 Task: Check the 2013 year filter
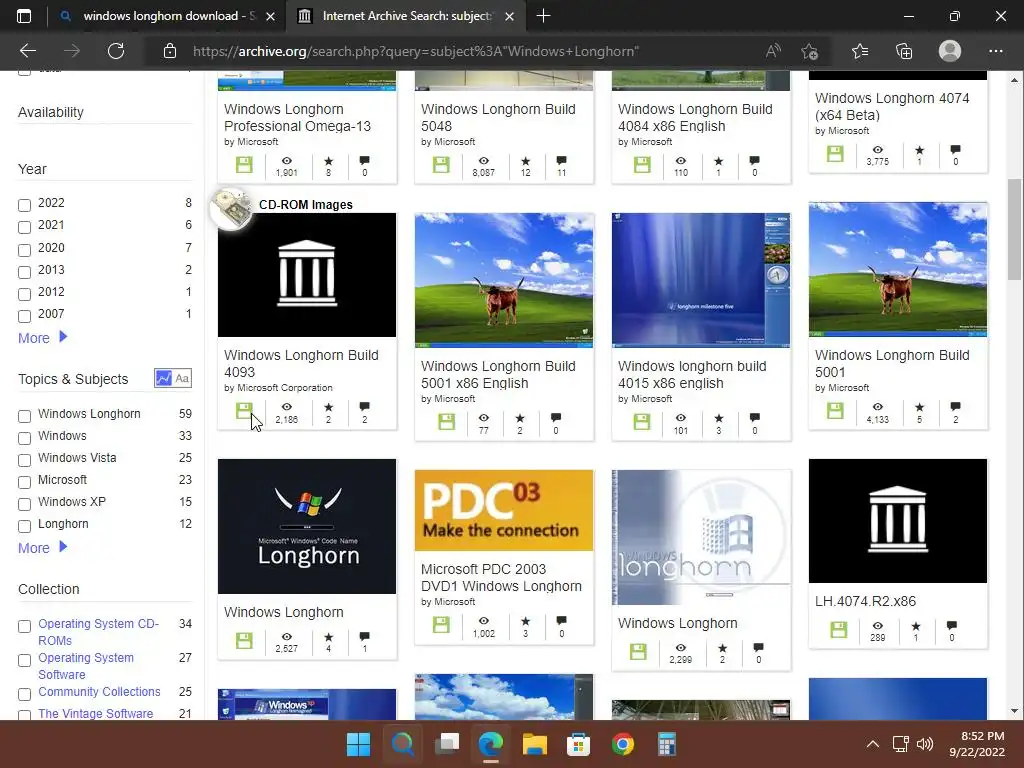point(24,272)
